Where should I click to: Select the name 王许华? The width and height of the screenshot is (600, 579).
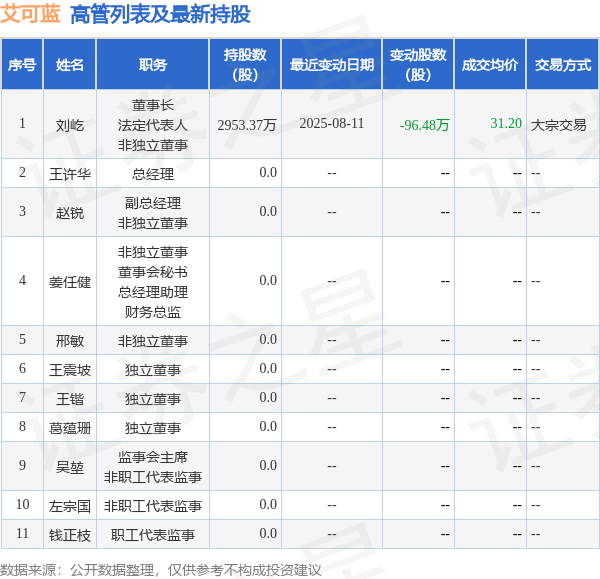click(70, 174)
